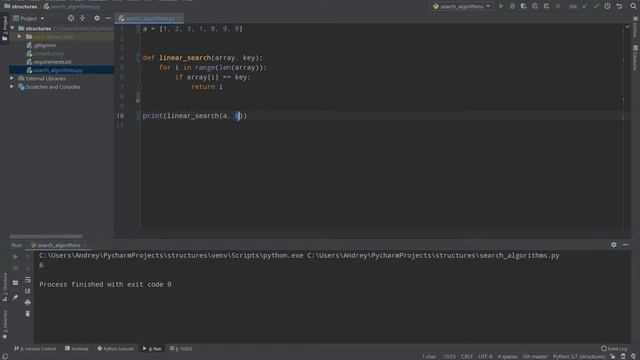Update project using the blue Git arrow
The height and width of the screenshot is (360, 640).
pos(585,7)
